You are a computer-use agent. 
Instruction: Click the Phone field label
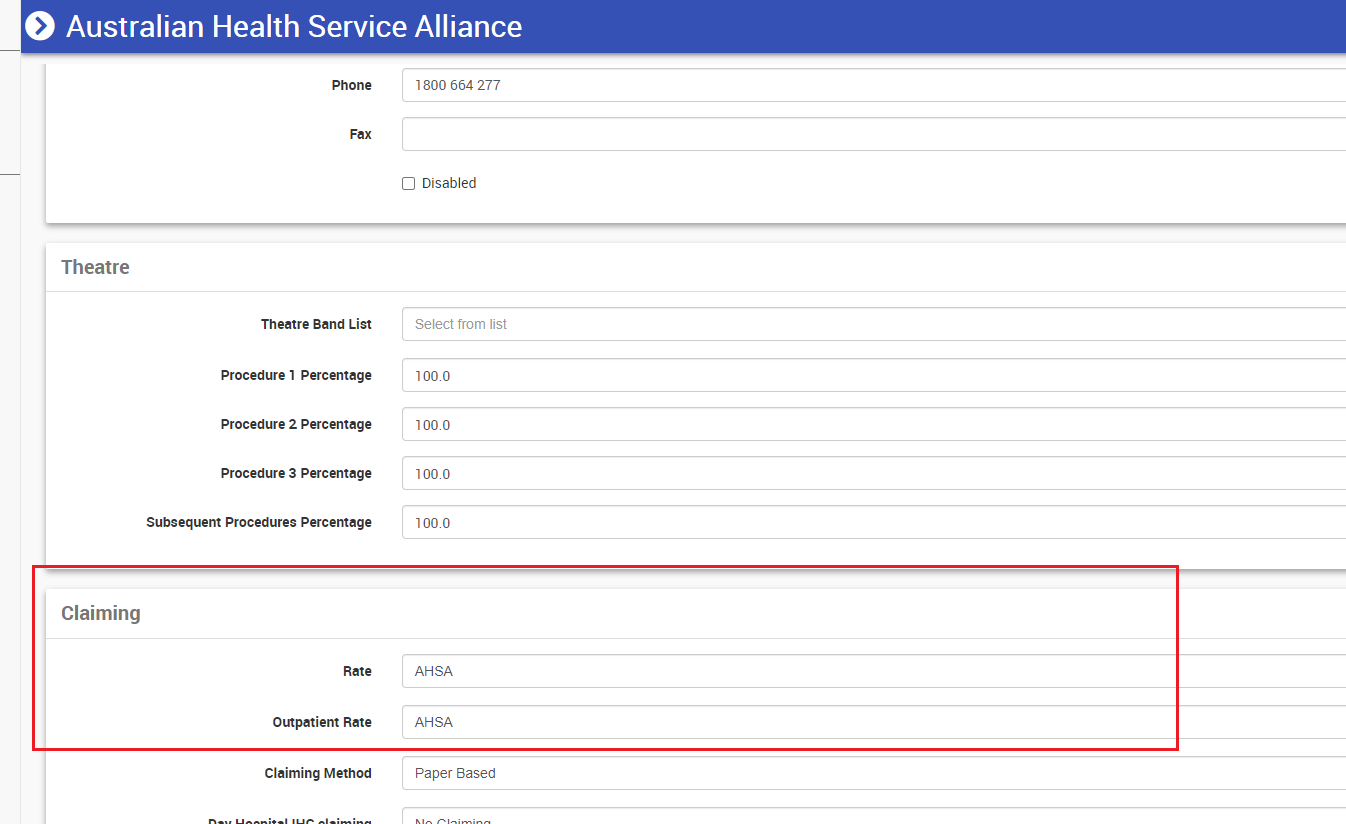(x=352, y=85)
